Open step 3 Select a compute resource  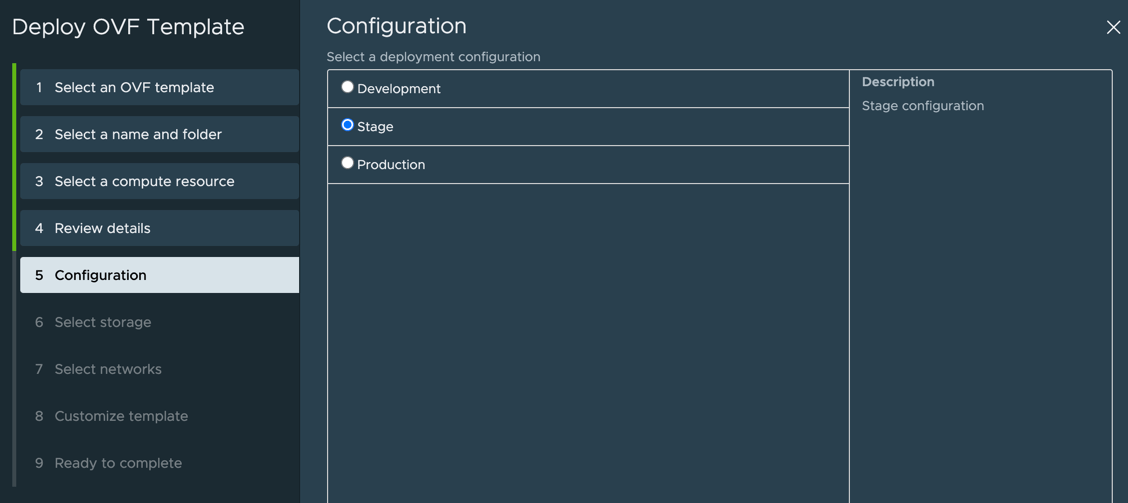(x=159, y=181)
